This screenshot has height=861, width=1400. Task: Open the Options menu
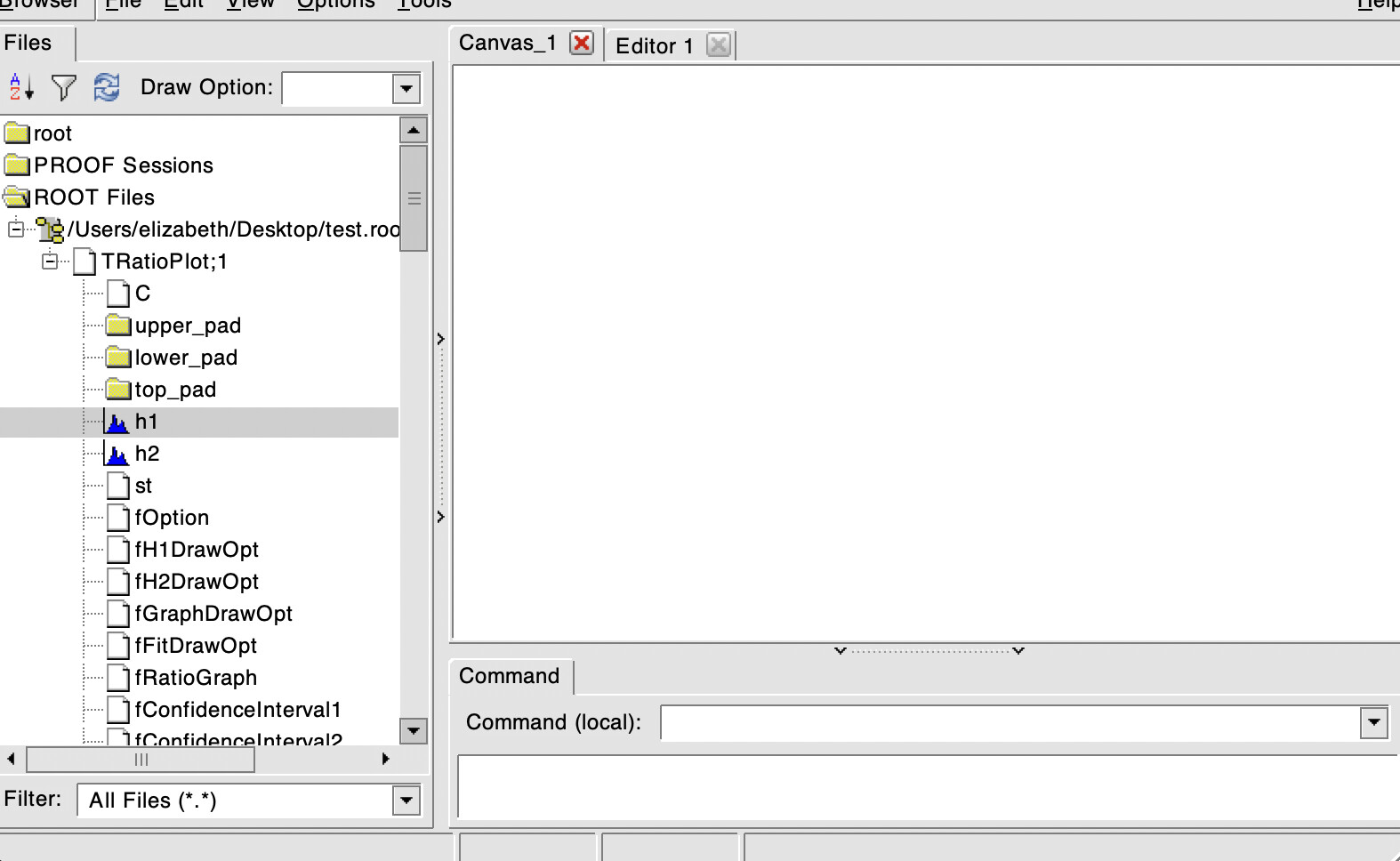(x=335, y=4)
